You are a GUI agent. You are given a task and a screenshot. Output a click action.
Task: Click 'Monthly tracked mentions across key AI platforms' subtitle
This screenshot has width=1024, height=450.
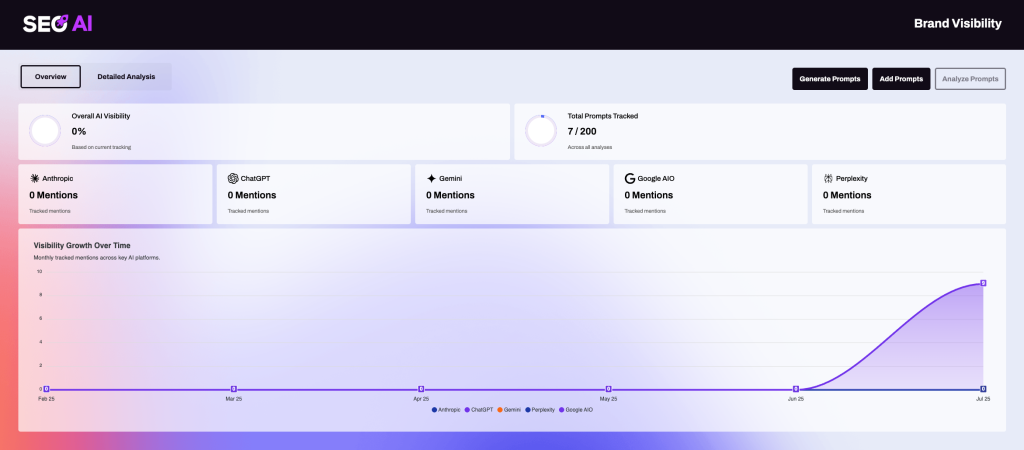pos(97,258)
